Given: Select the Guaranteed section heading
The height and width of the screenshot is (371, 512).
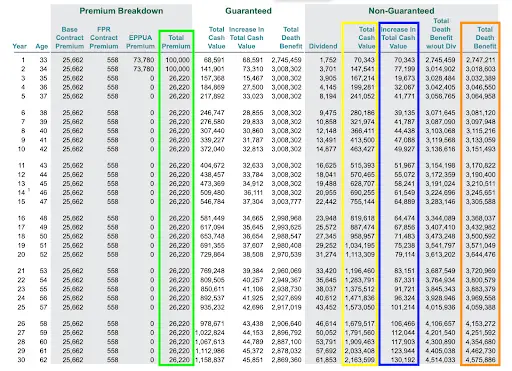Looking at the screenshot, I should pyautogui.click(x=248, y=11).
